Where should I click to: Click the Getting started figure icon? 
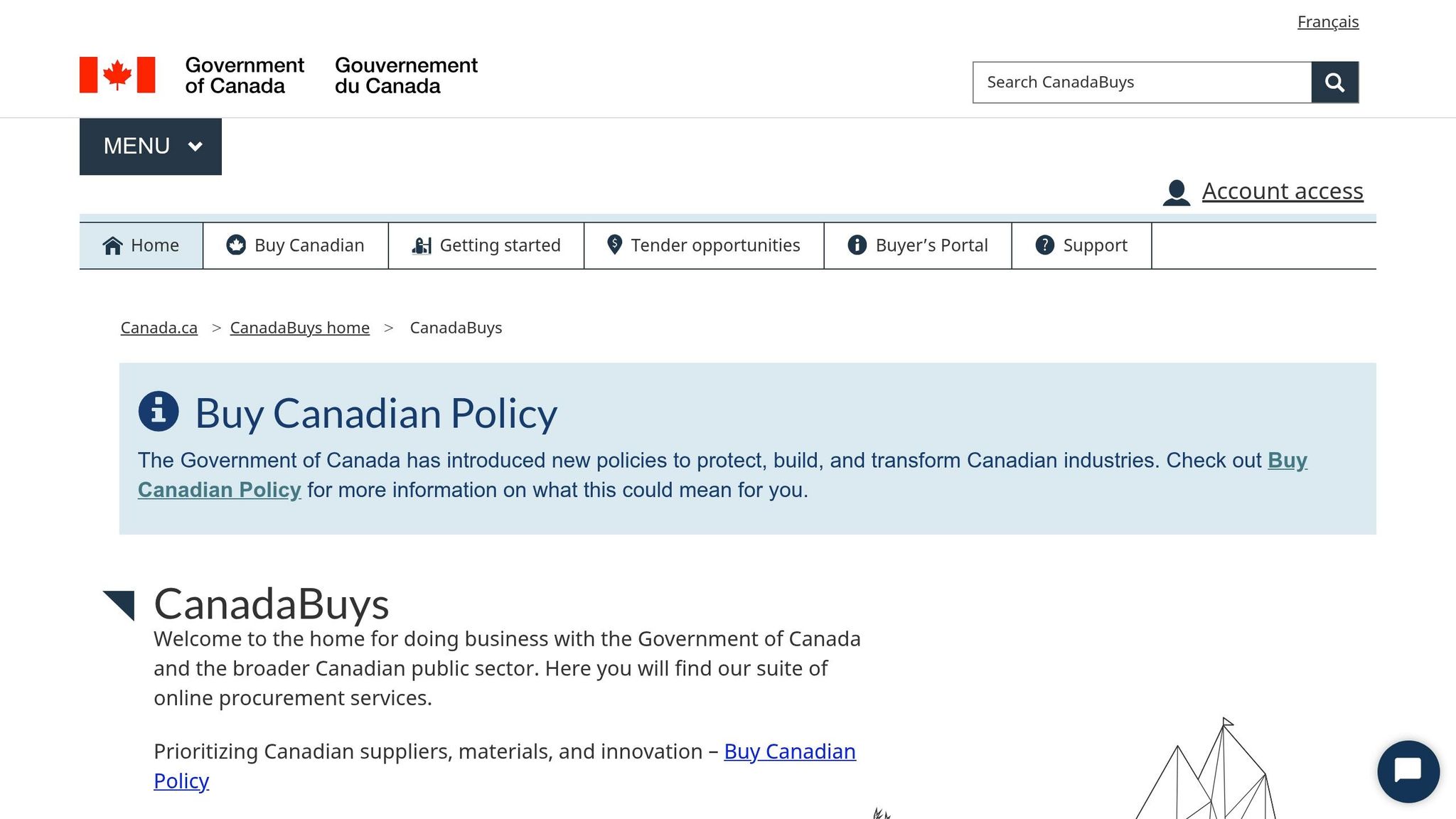422,245
